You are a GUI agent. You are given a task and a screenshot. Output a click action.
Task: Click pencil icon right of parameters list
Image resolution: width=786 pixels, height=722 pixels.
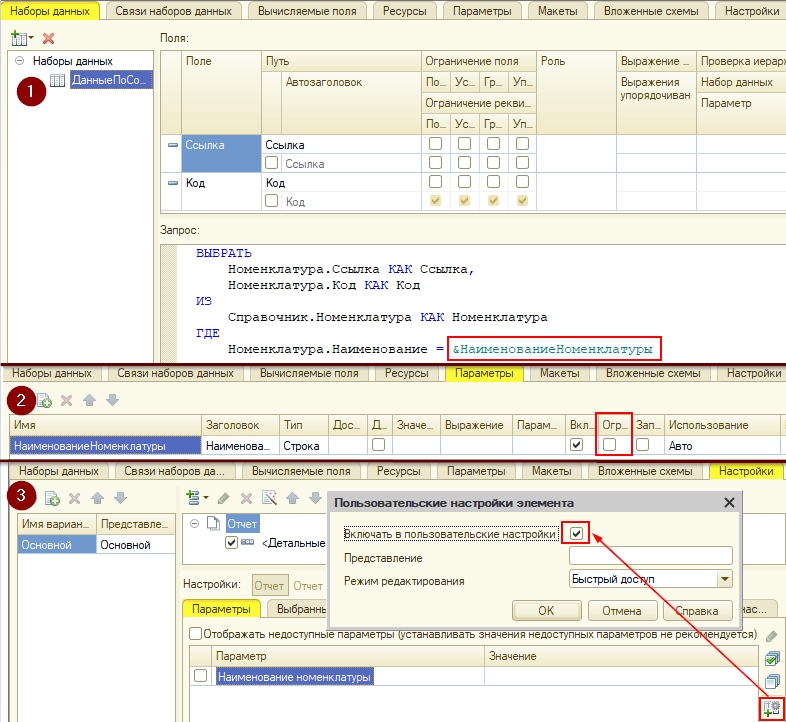pyautogui.click(x=772, y=636)
